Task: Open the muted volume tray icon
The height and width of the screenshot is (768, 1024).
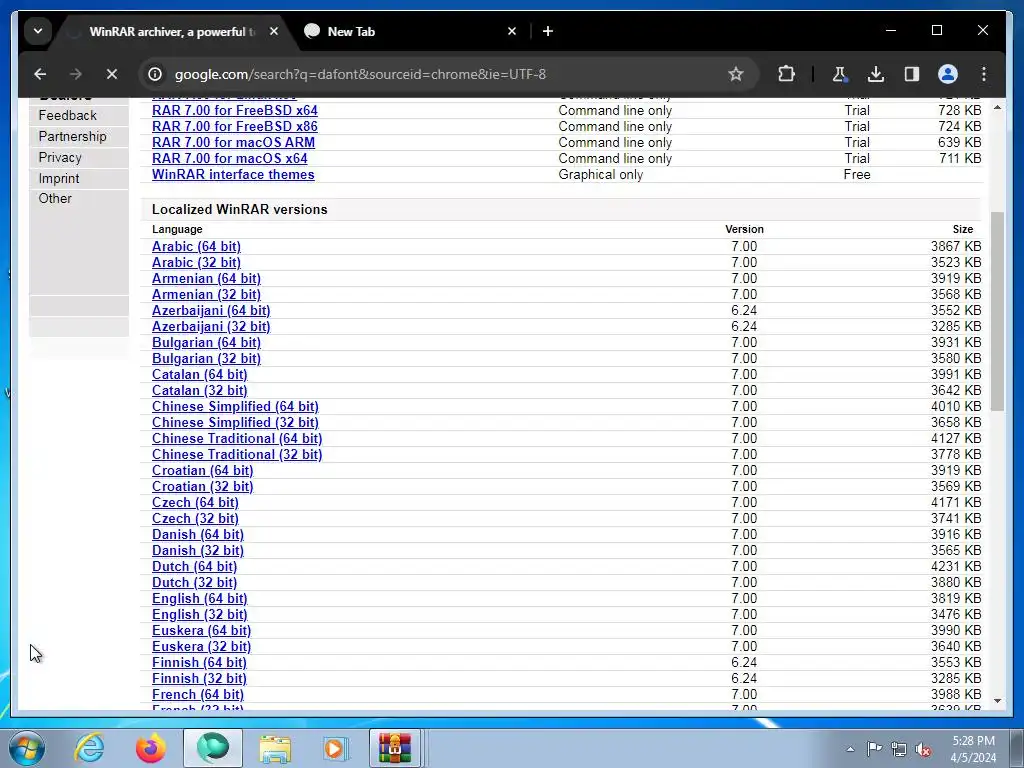Action: tap(923, 749)
